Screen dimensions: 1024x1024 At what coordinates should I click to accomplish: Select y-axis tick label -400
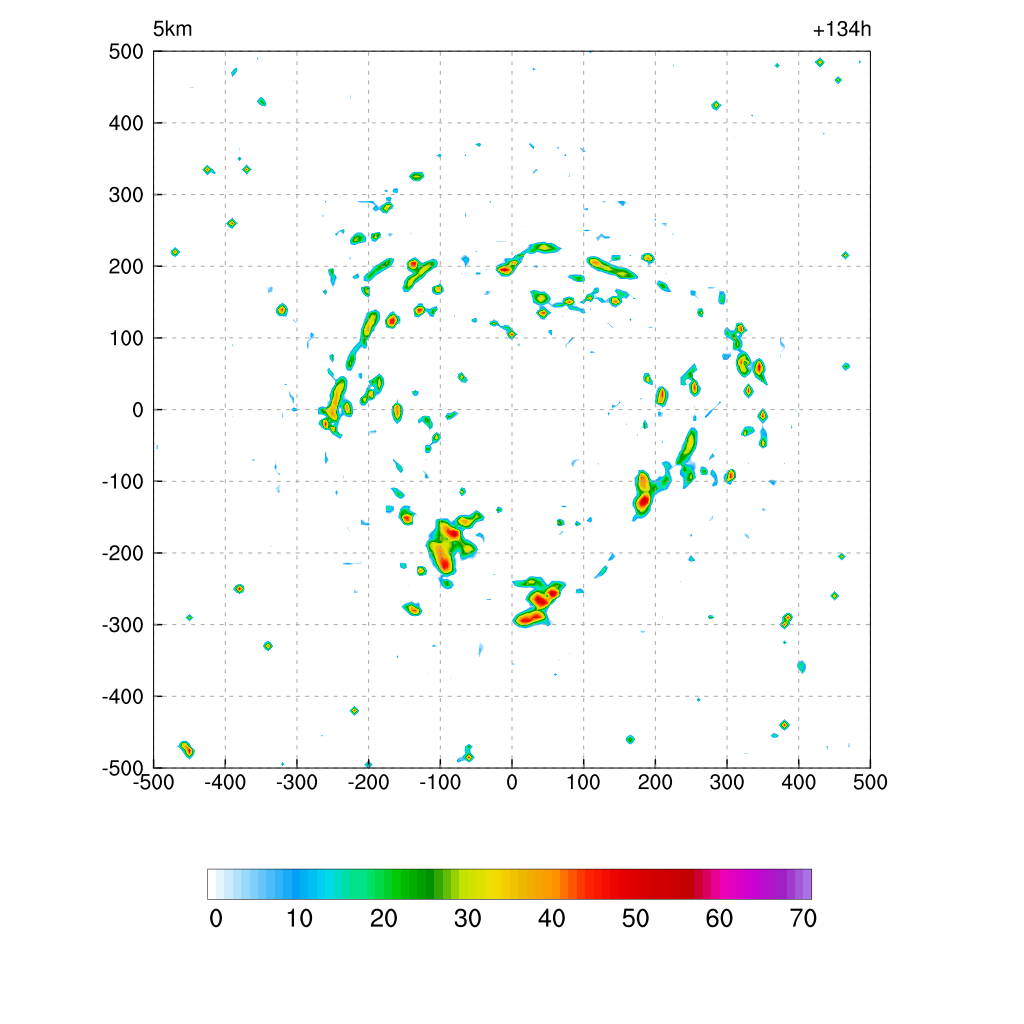123,697
